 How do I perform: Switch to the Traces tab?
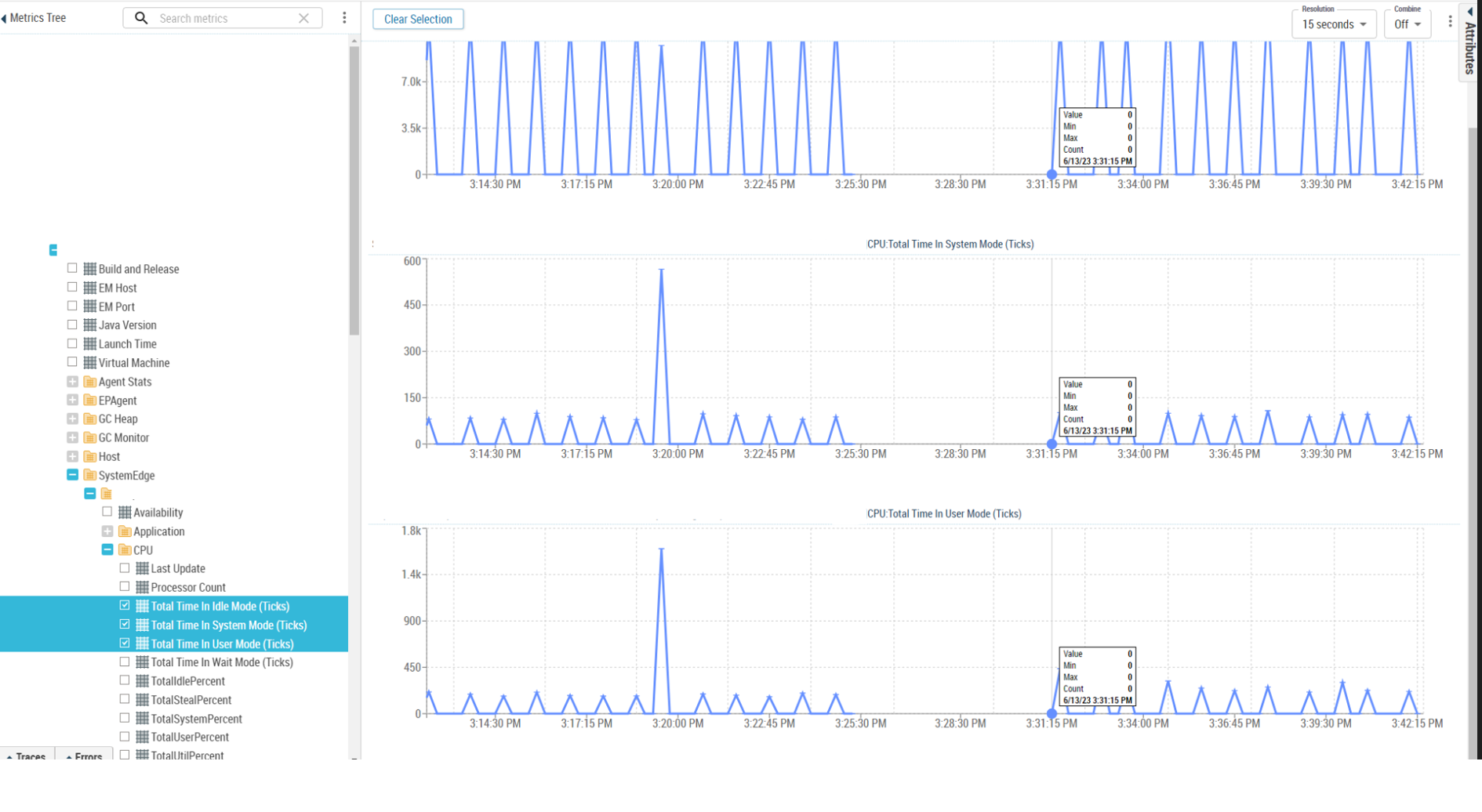(x=27, y=756)
